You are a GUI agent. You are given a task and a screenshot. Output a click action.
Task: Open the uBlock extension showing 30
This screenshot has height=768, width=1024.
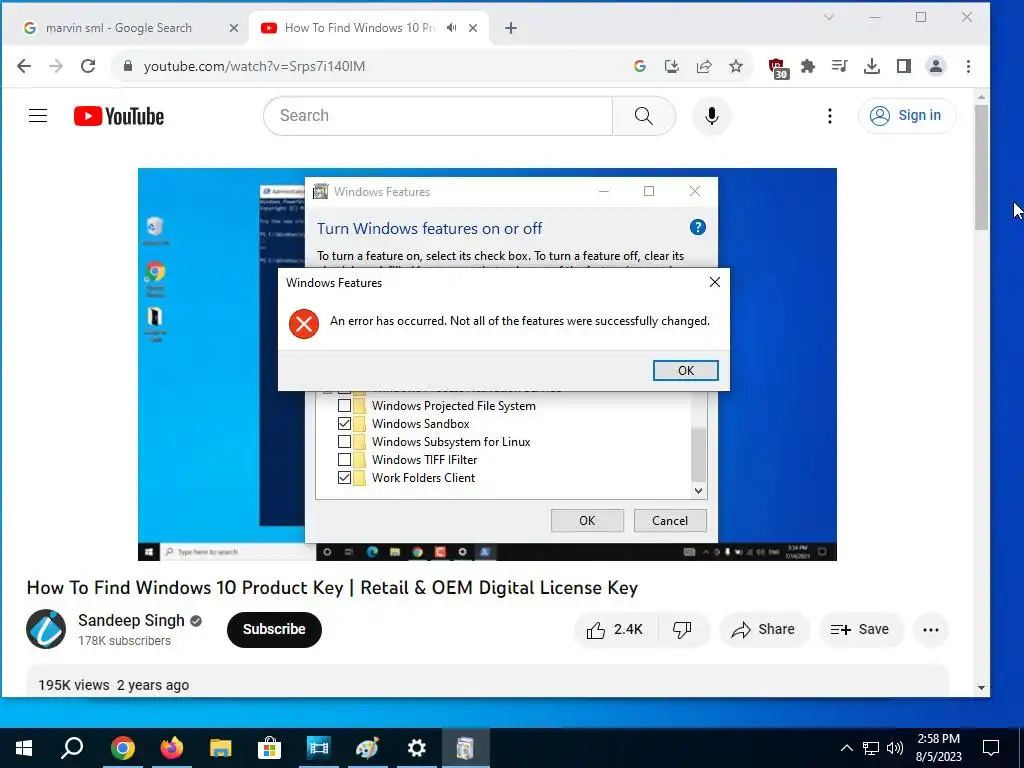[x=777, y=67]
